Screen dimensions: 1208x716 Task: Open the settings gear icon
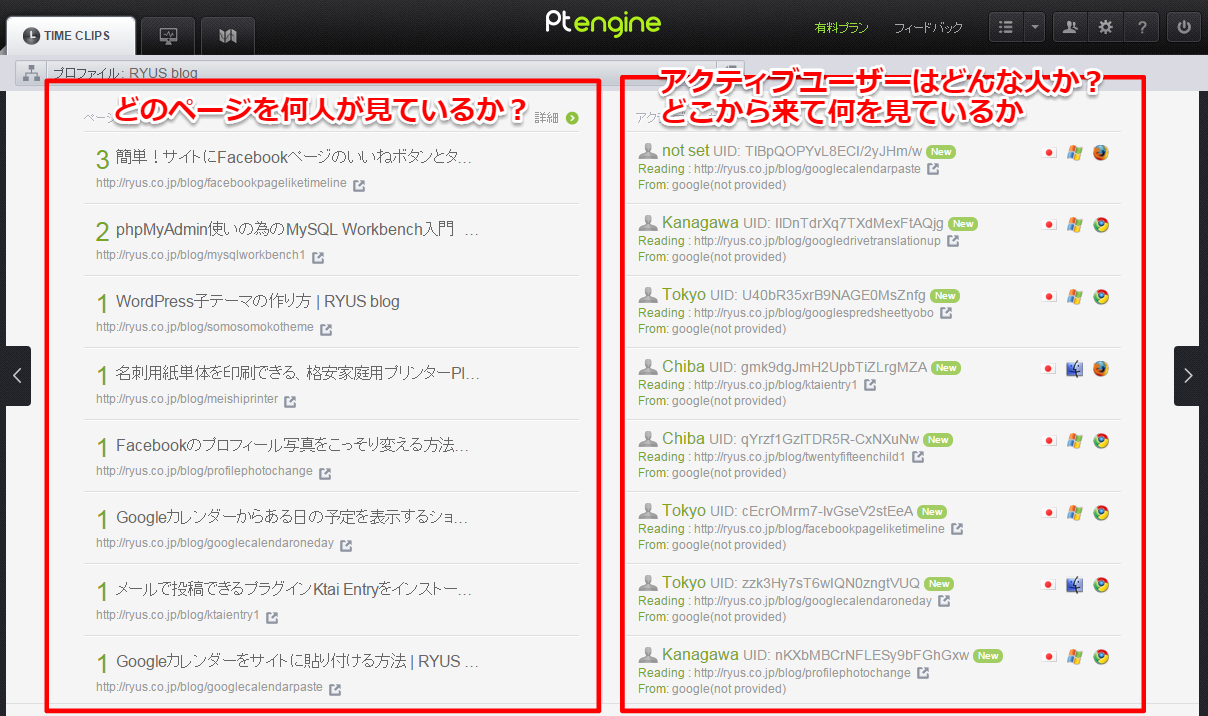click(1105, 28)
